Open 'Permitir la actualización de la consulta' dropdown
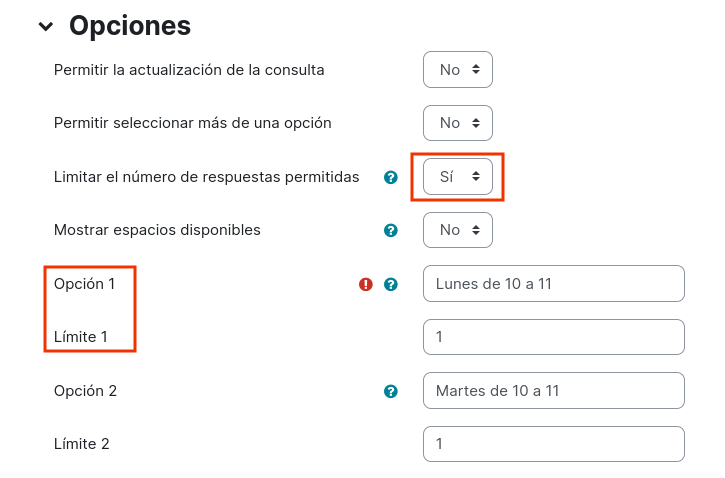 [458, 70]
